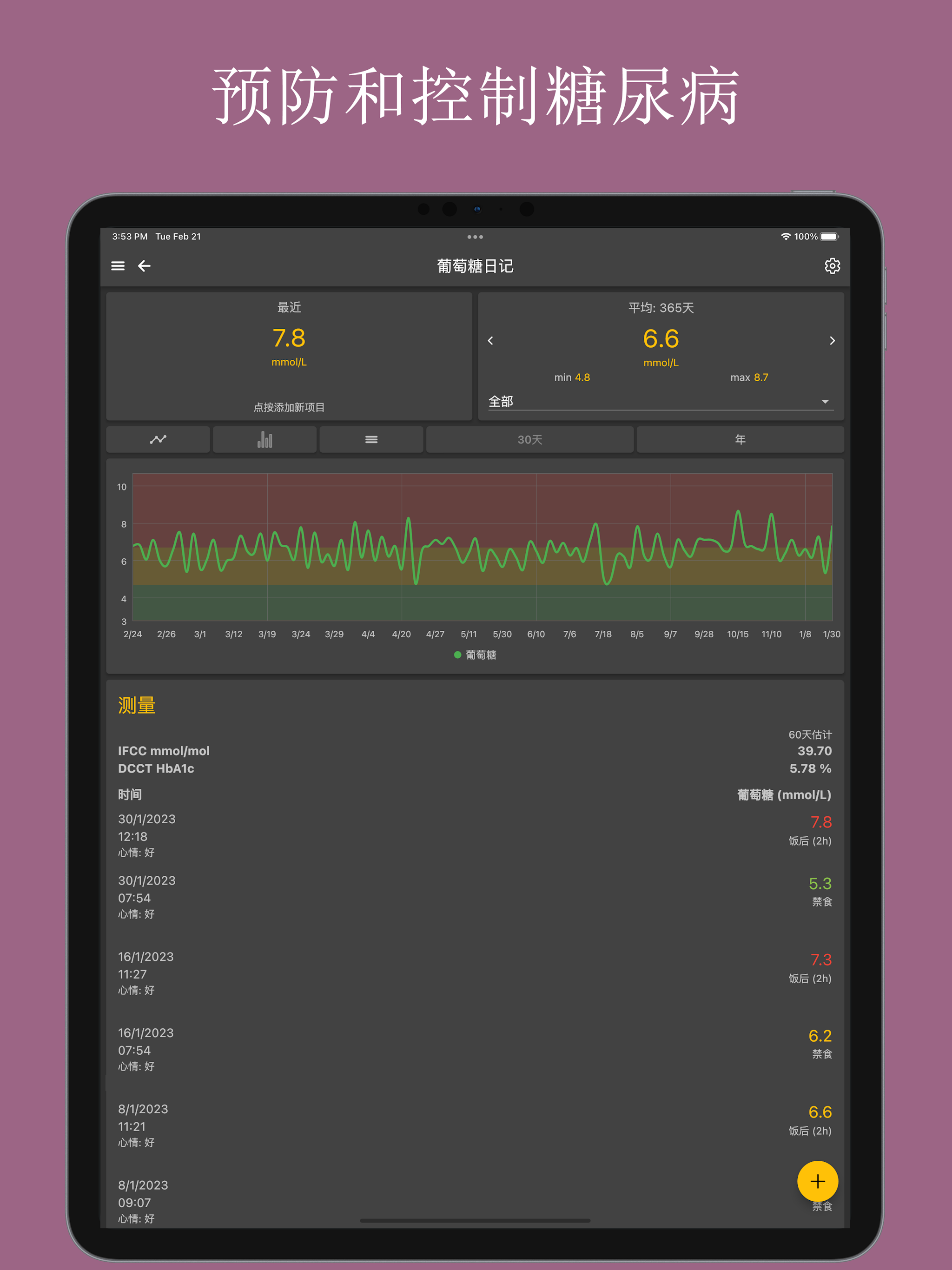Select the 30天 time range tab
This screenshot has width=952, height=1270.
[x=529, y=439]
